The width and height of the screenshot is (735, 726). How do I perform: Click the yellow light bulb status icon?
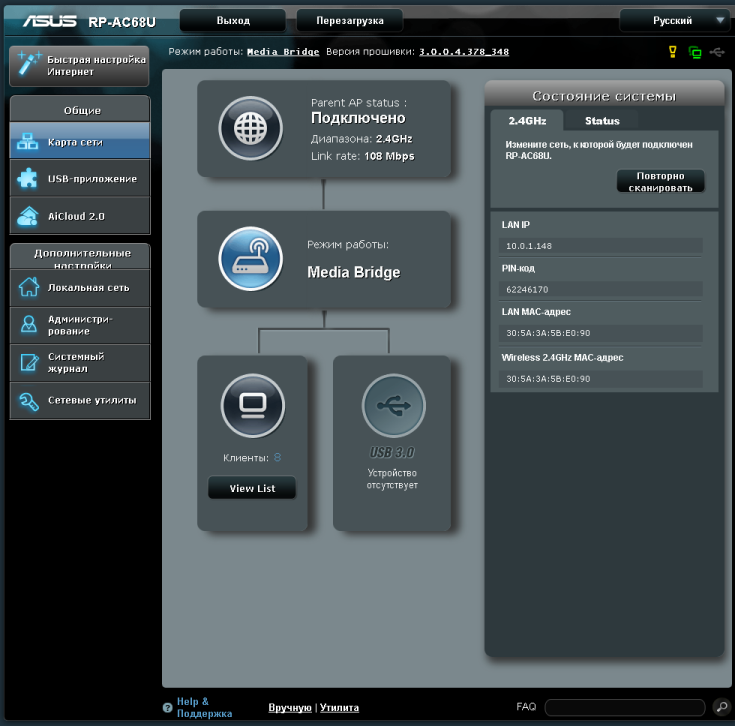pos(673,52)
